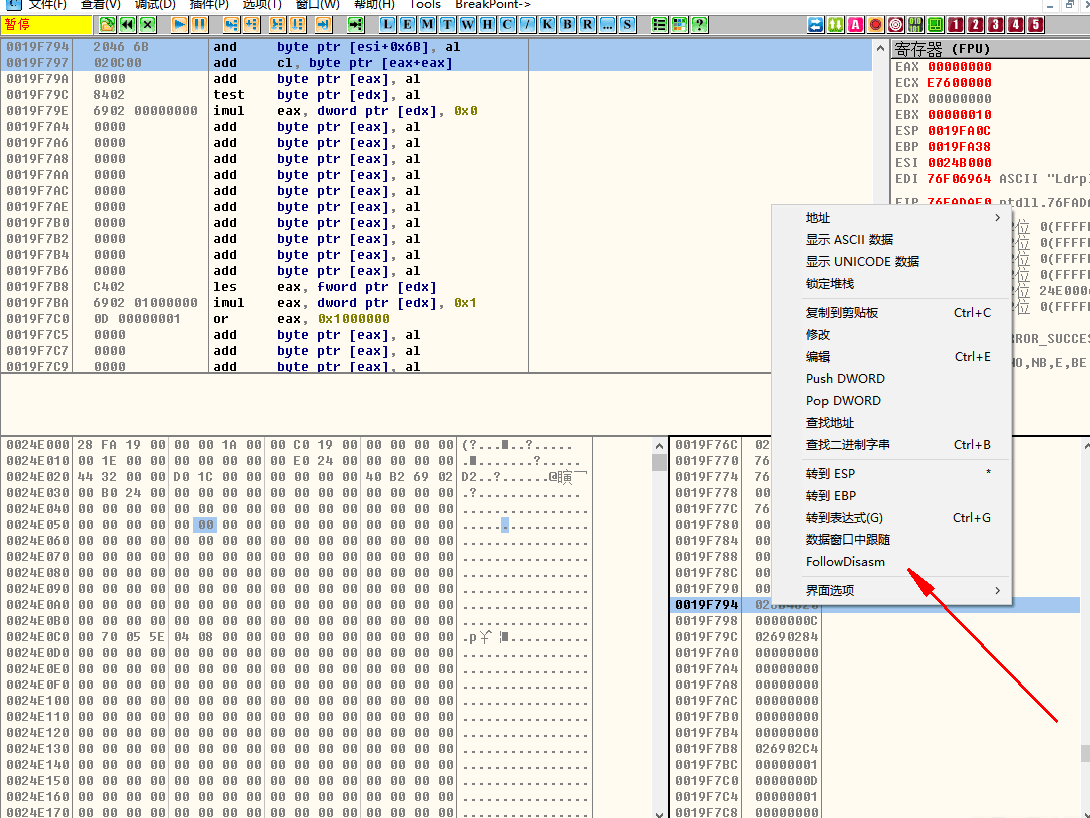Click the Step into toolbar icon
Screen dimensions: 1090x818
point(231,25)
